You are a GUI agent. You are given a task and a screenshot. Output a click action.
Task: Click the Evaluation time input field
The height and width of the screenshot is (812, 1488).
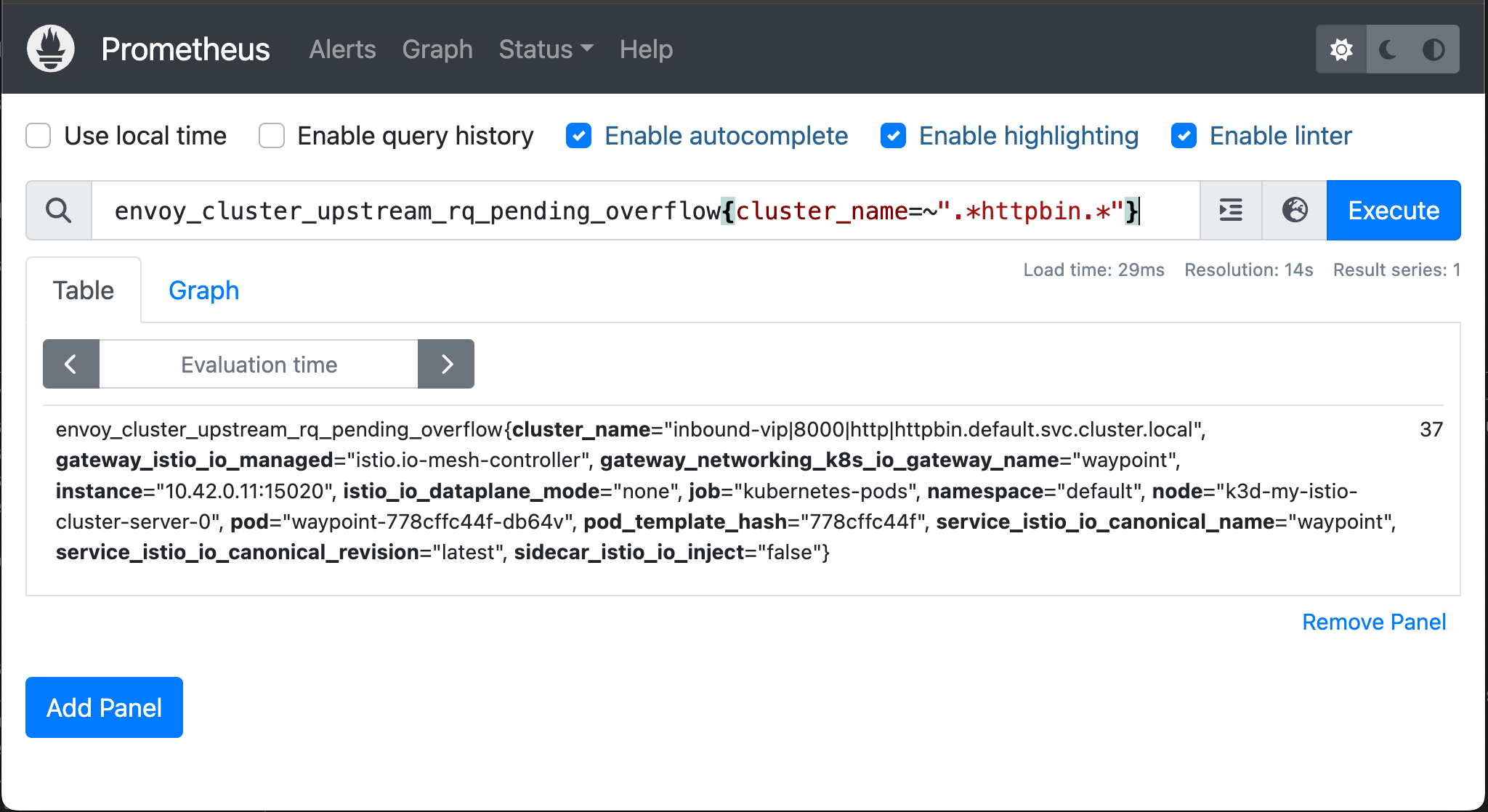point(258,364)
